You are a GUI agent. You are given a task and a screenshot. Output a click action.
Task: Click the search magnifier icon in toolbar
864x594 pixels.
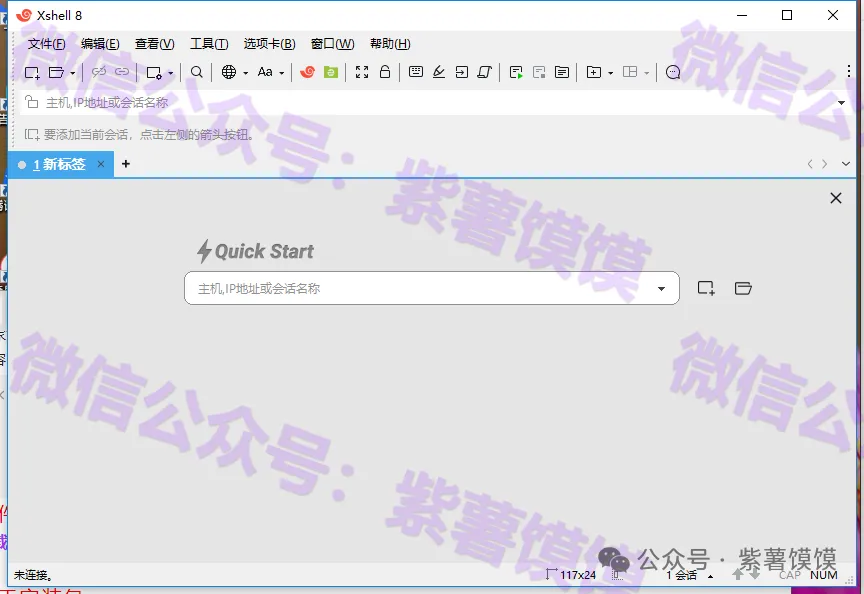coord(197,72)
